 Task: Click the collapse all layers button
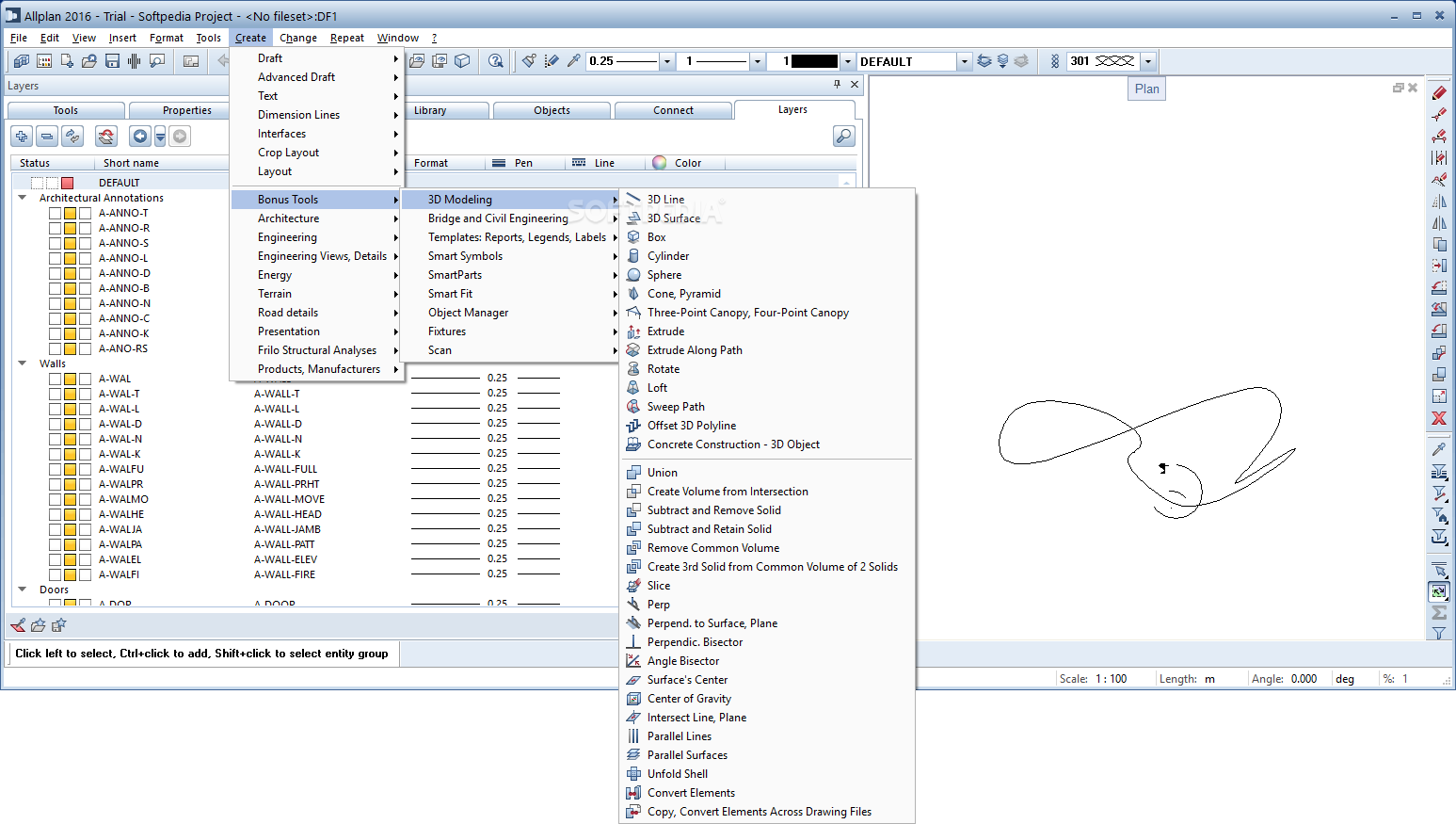tap(47, 137)
